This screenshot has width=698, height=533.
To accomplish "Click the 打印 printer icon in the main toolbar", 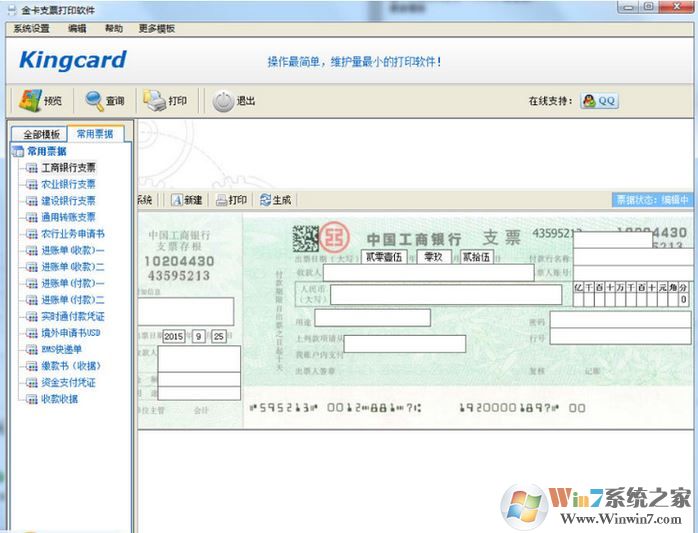I will [x=154, y=100].
